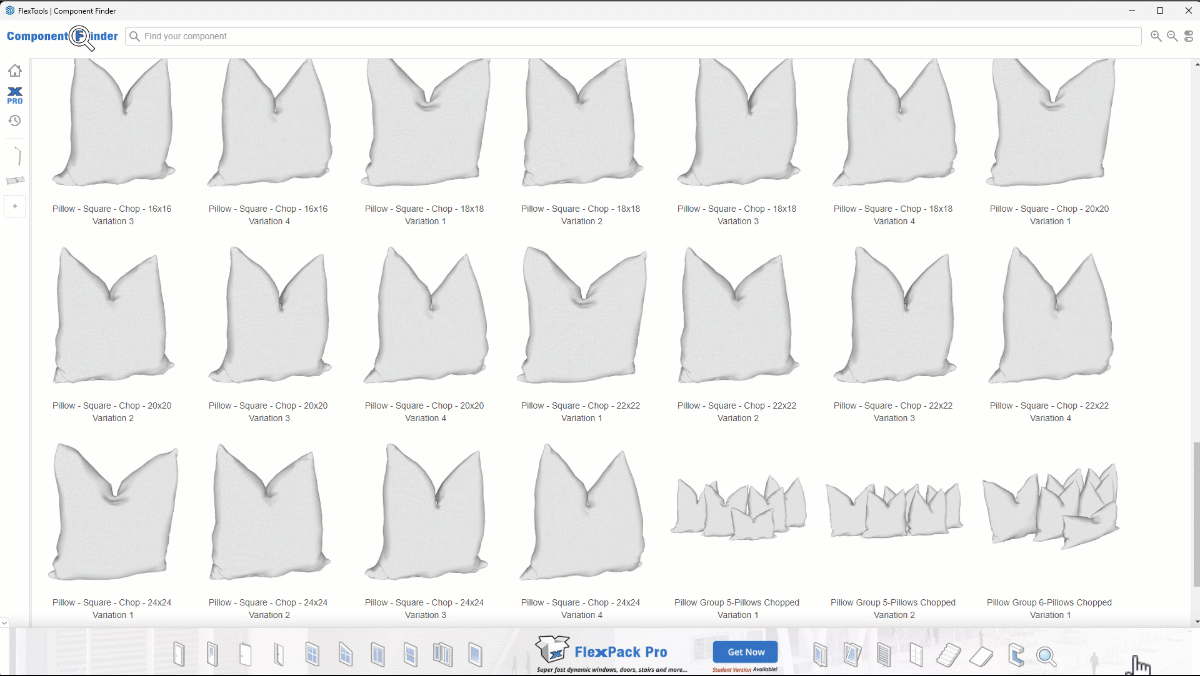
Task: Click the Get Now button
Action: click(744, 651)
